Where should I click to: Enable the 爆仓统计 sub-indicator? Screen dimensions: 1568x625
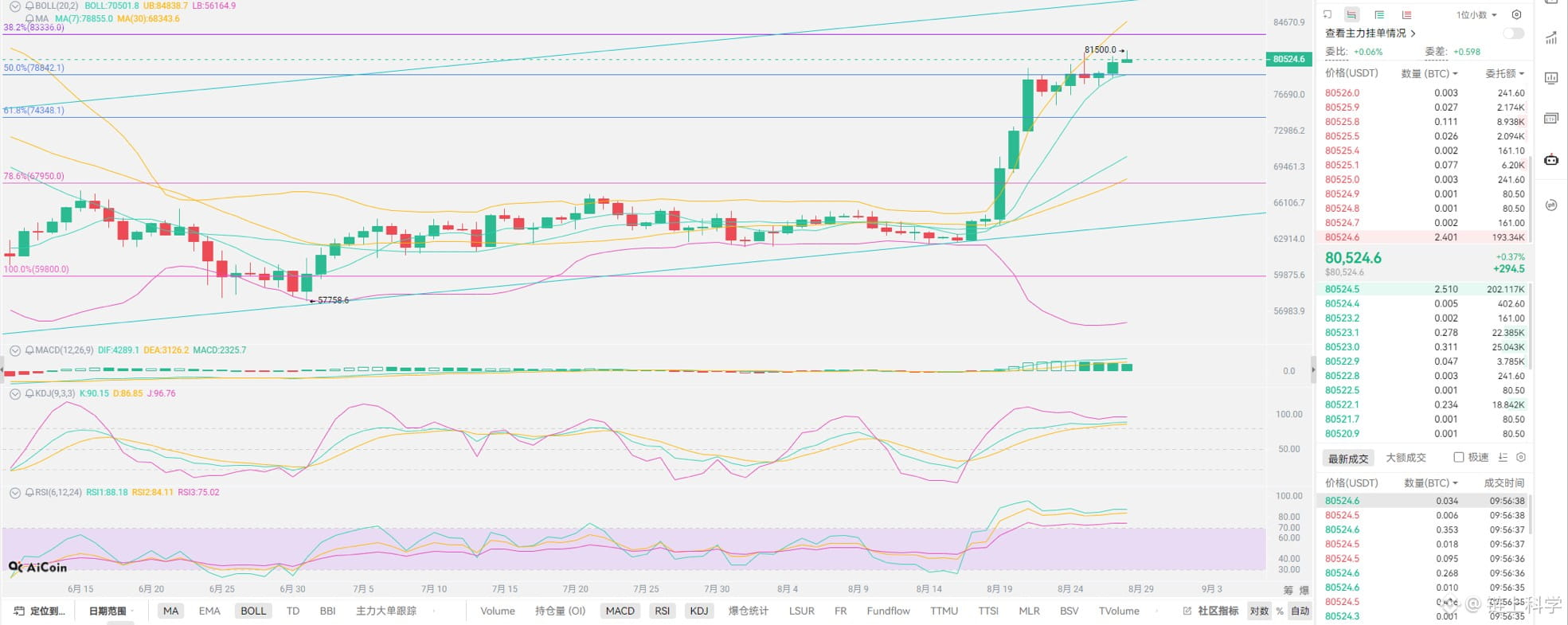(x=749, y=611)
